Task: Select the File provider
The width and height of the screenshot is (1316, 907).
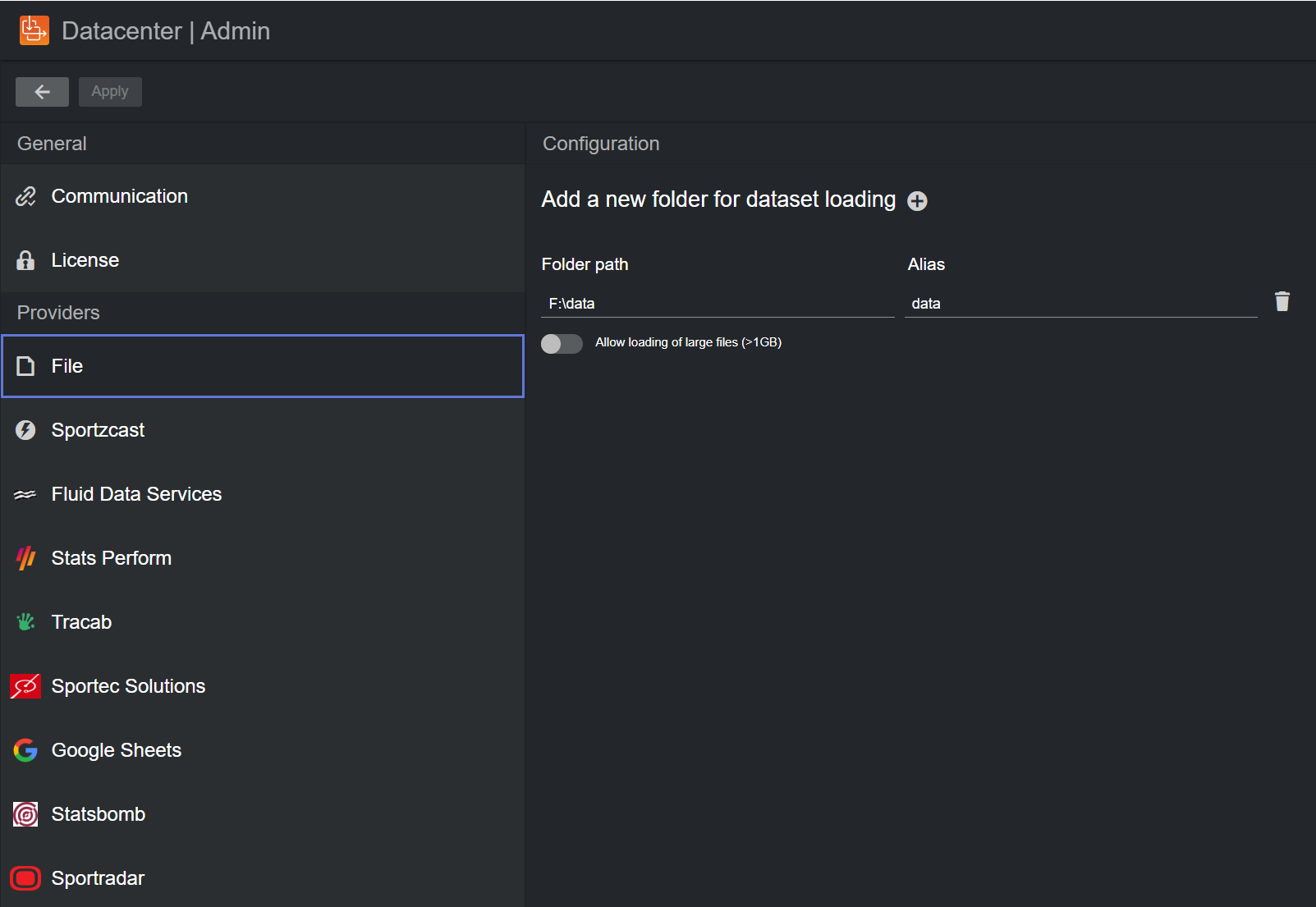Action: click(263, 366)
